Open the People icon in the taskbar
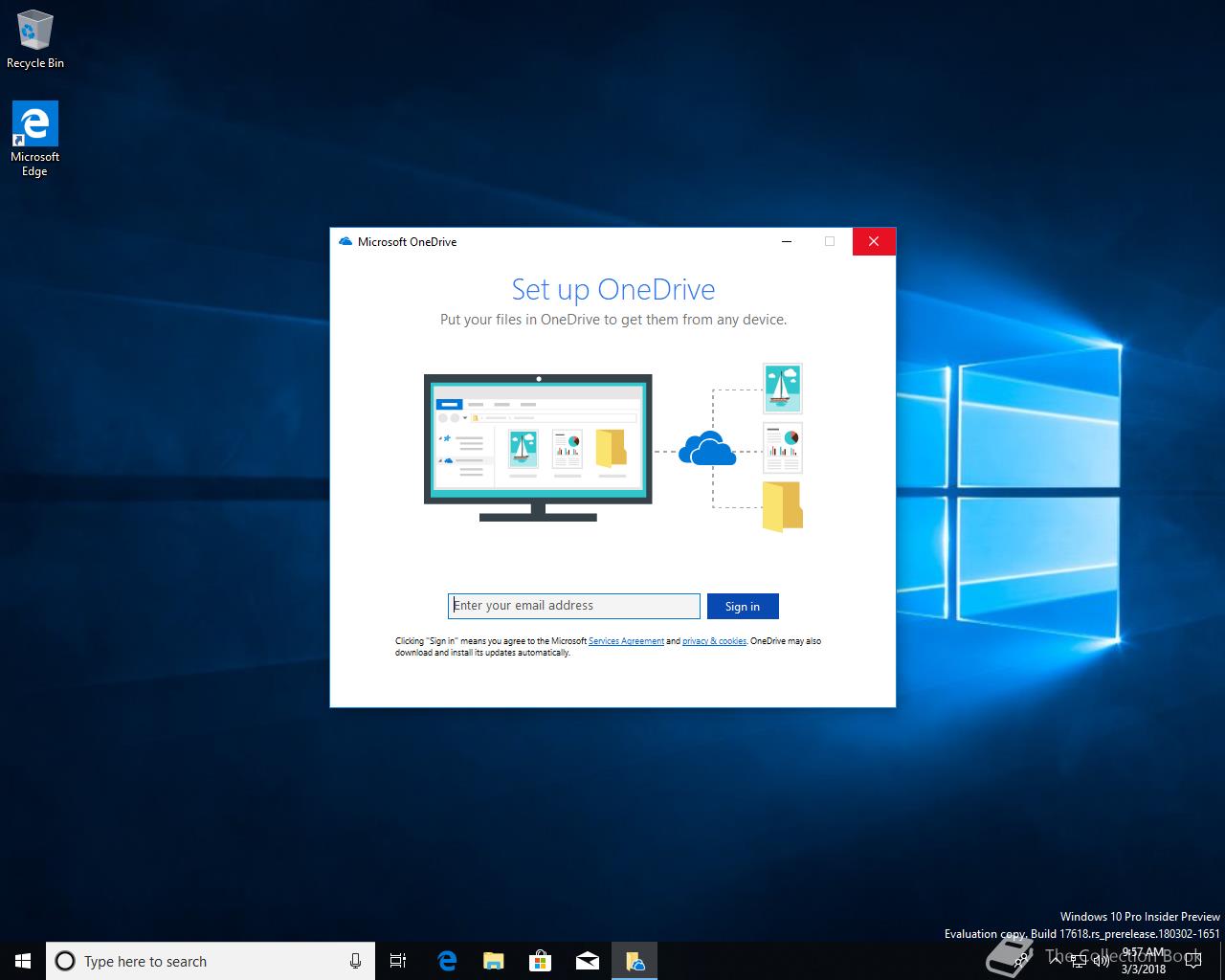 tap(1020, 961)
